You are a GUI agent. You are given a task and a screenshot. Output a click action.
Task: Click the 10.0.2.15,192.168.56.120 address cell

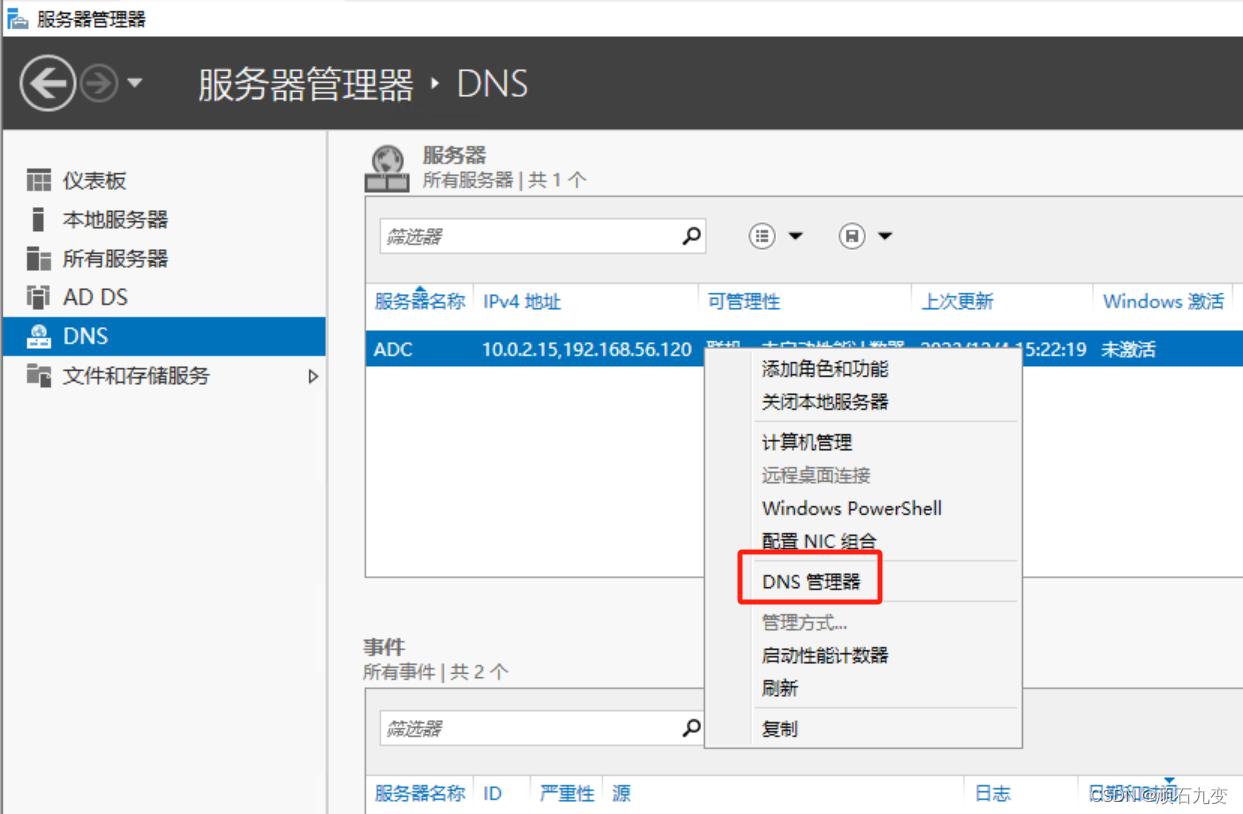point(587,349)
